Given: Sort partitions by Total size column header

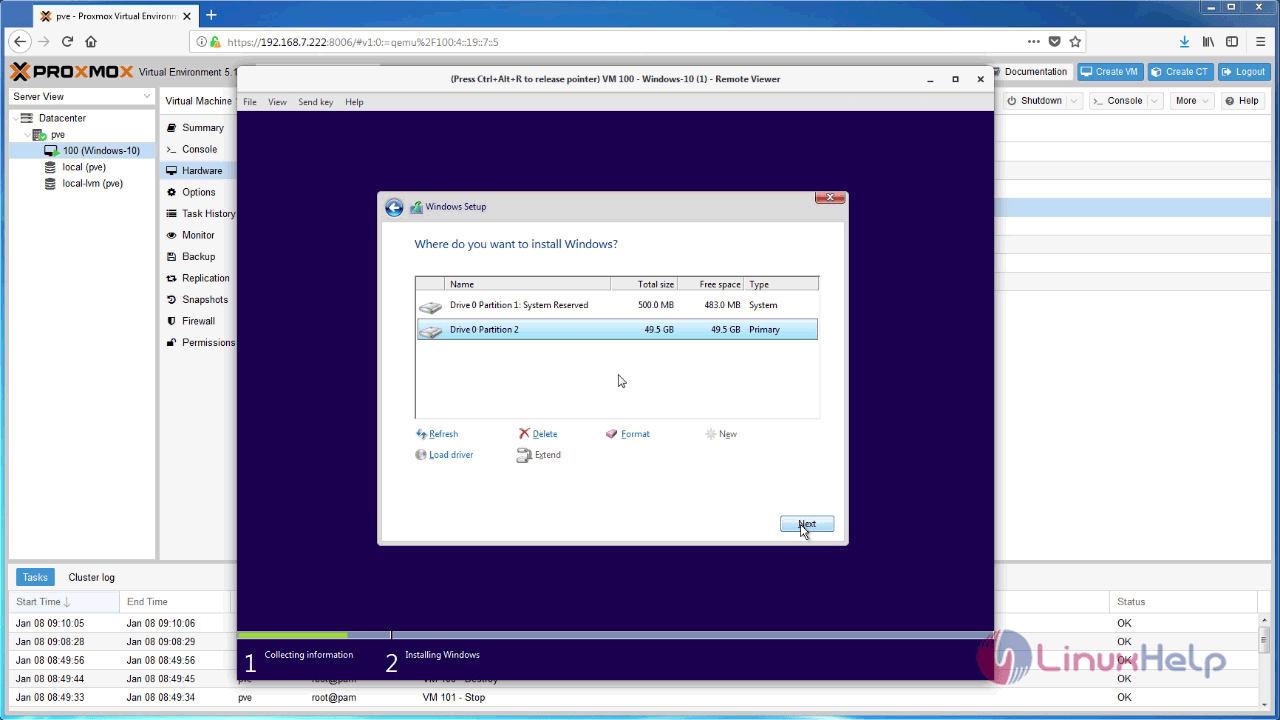Looking at the screenshot, I should pyautogui.click(x=644, y=284).
